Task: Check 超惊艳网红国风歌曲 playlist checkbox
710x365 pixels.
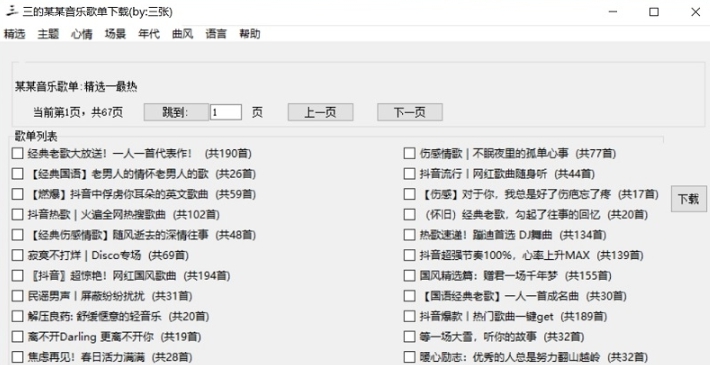Action: click(x=17, y=276)
